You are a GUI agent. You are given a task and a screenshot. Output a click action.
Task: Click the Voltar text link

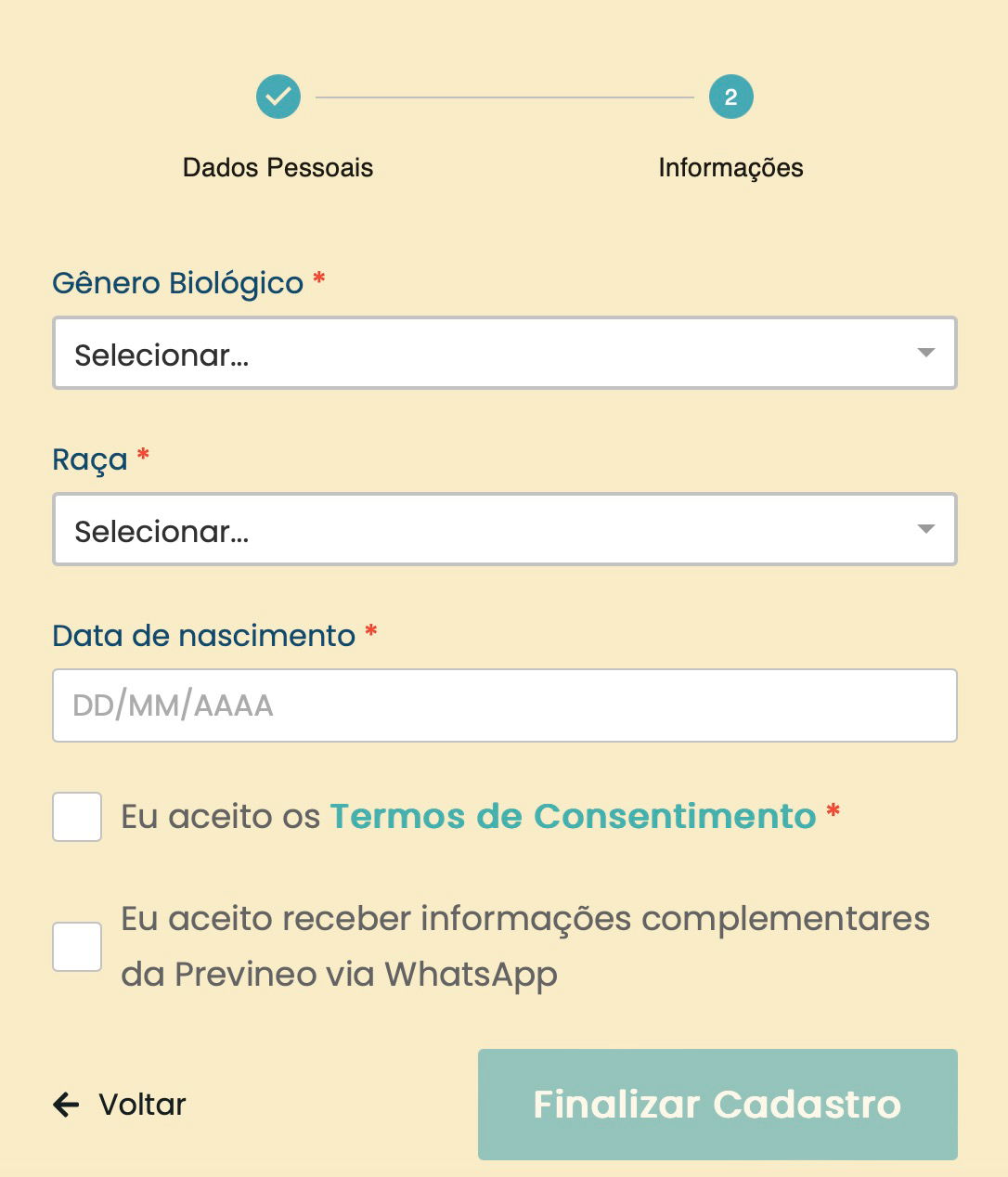(142, 1105)
